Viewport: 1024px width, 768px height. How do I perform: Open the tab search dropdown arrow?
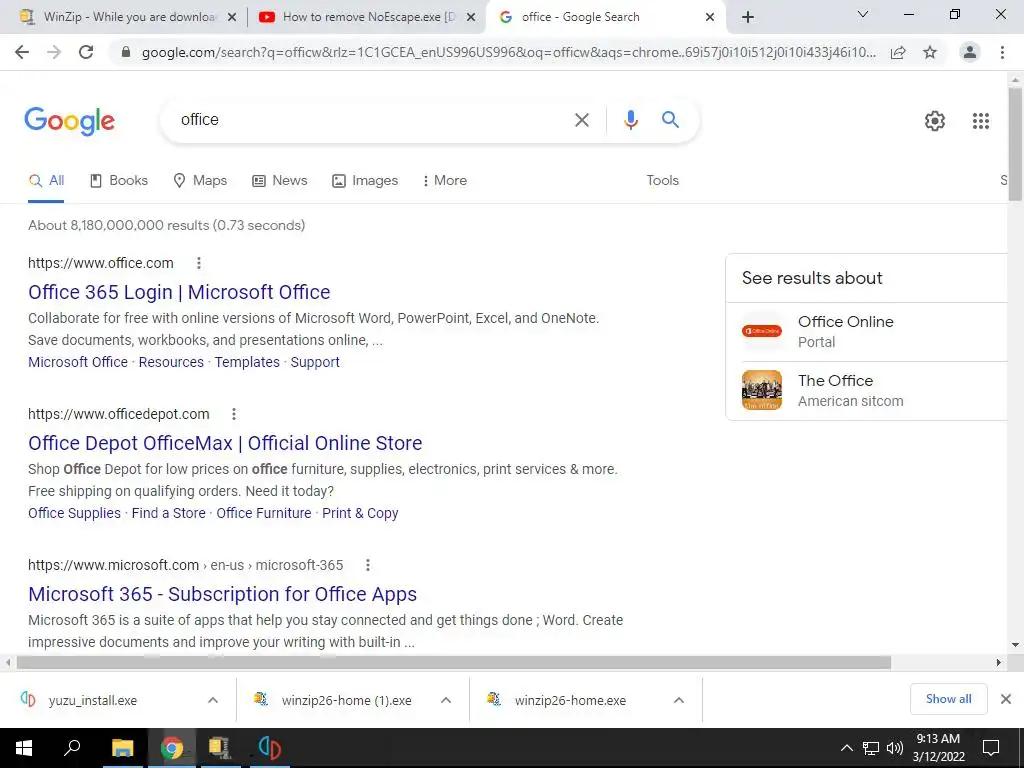tap(863, 14)
